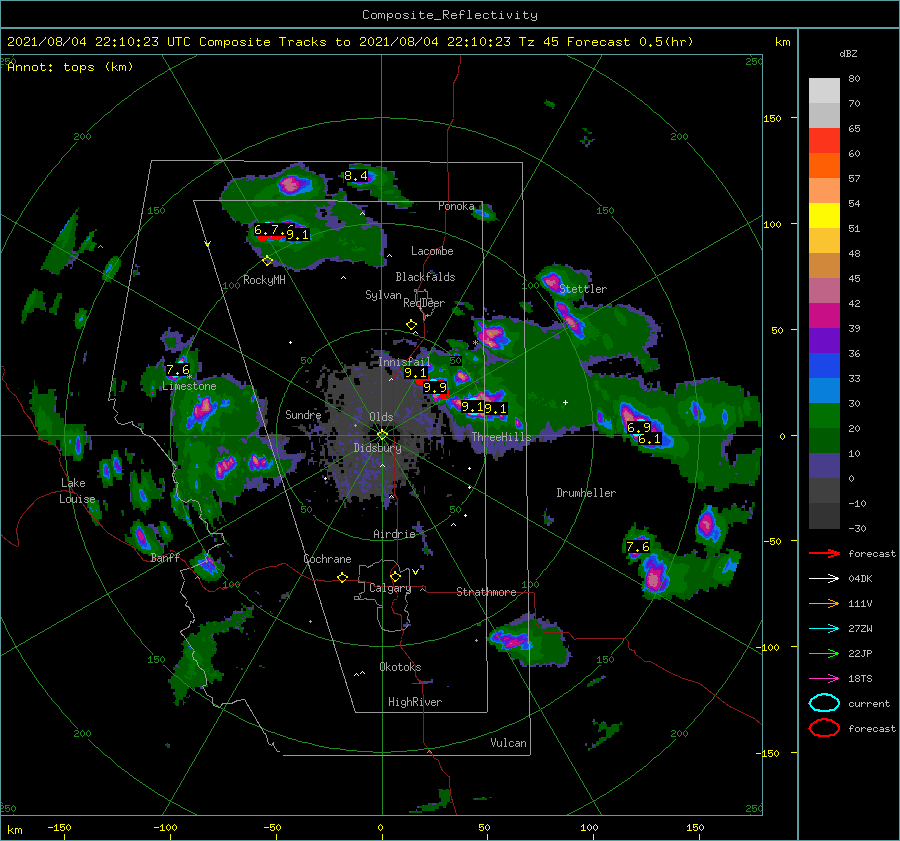
Task: Click the storm top label 6.1
Action: (x=650, y=439)
